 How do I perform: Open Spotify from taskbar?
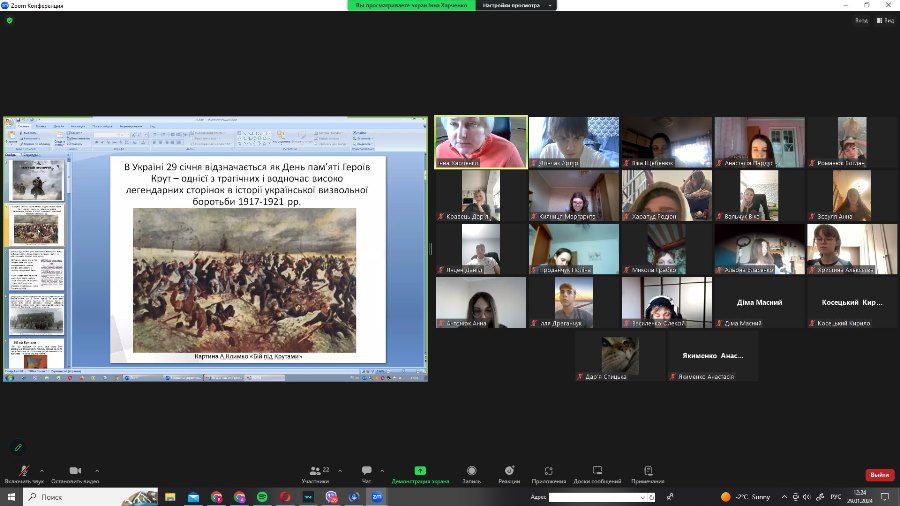(262, 497)
